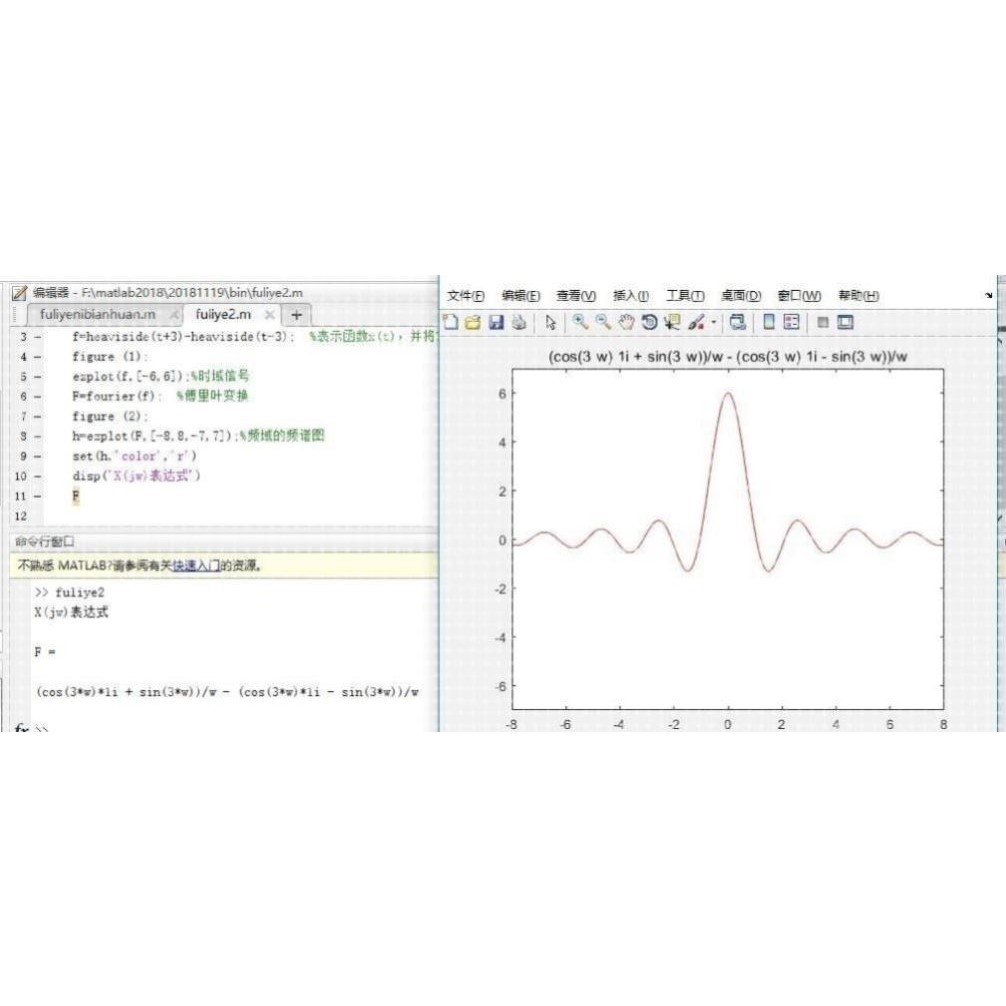
Task: Click the h=ezplot(F,[-8,8,-7,7]) code line
Action: 198,436
